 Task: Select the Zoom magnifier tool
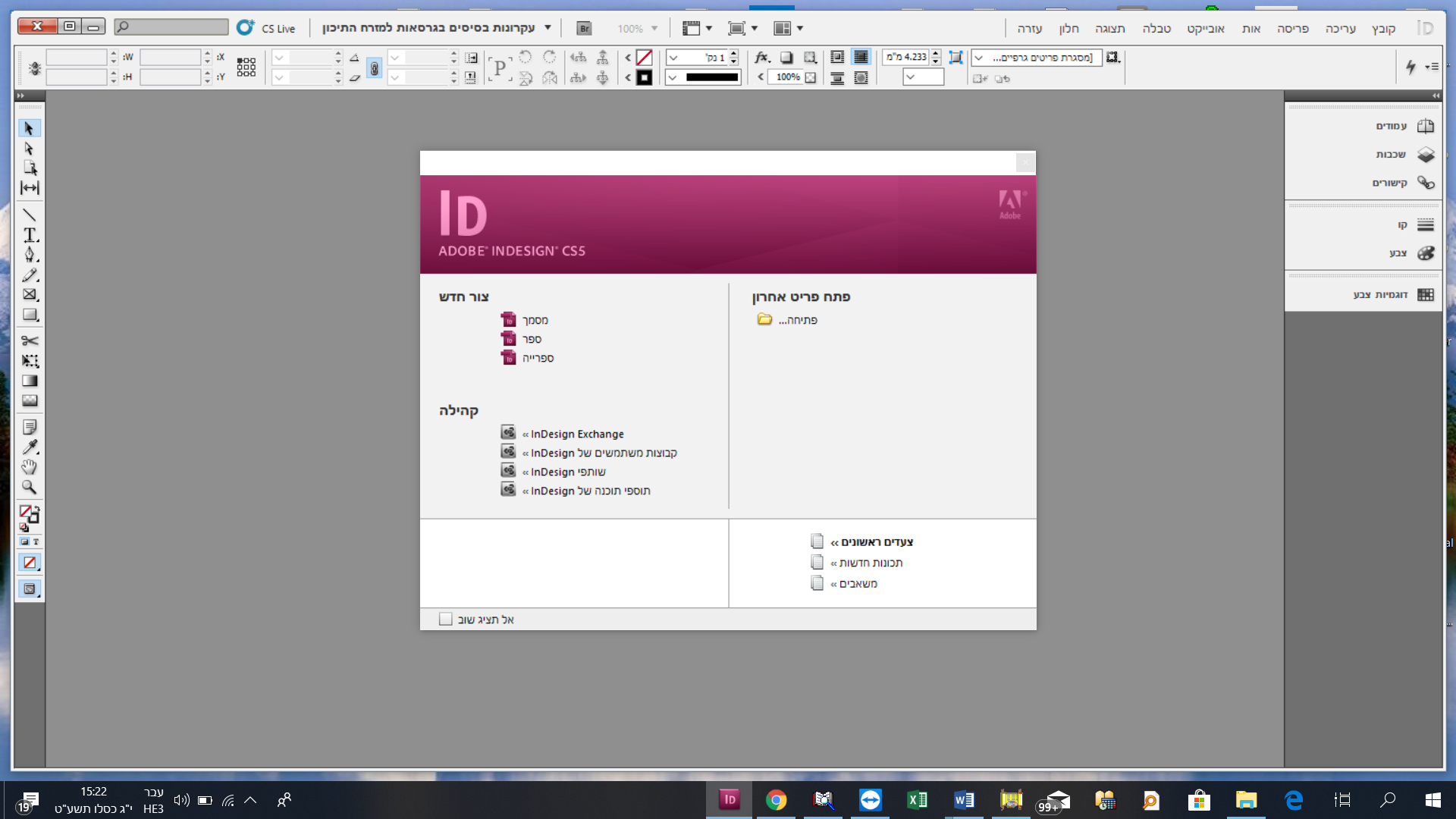coord(30,487)
